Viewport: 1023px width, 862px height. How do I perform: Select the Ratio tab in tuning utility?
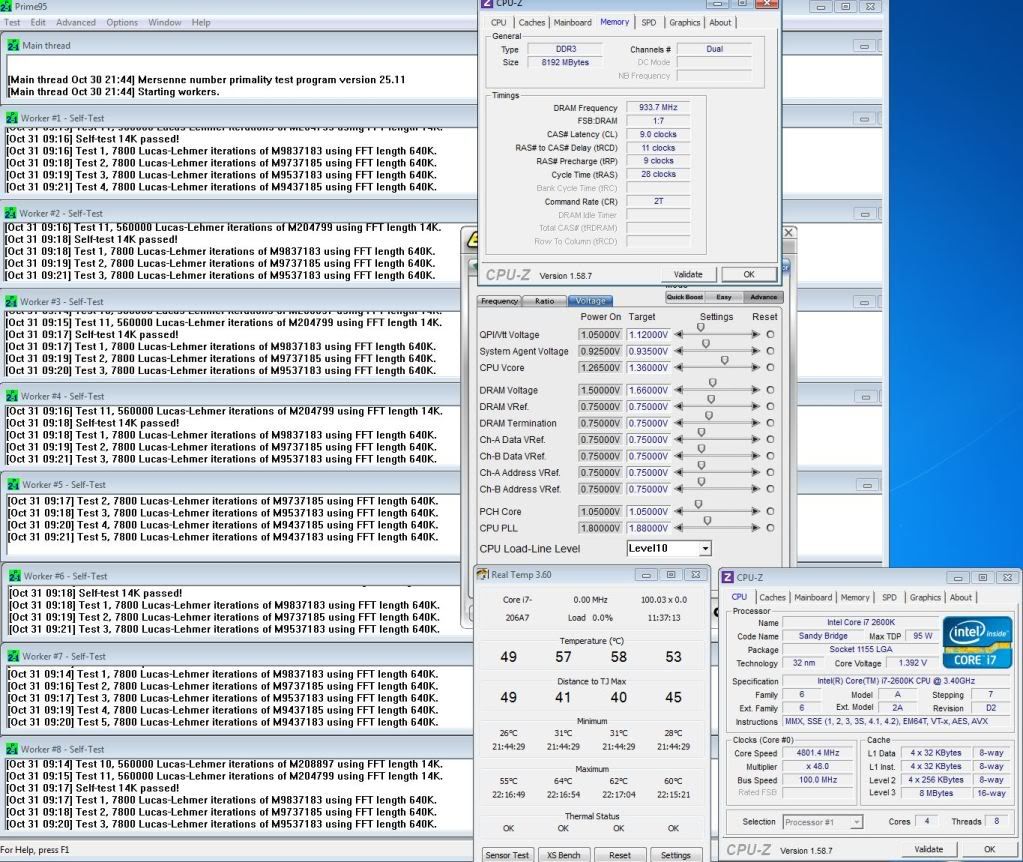(x=545, y=301)
